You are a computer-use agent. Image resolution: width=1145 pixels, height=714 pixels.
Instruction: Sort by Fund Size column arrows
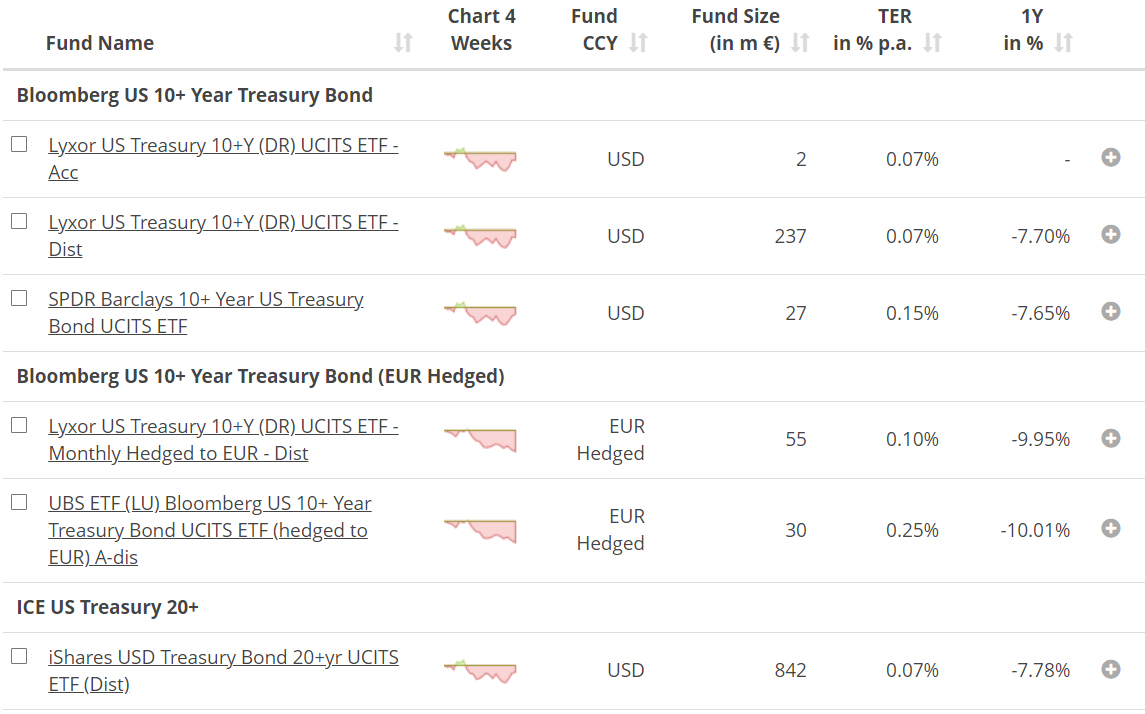pyautogui.click(x=800, y=43)
